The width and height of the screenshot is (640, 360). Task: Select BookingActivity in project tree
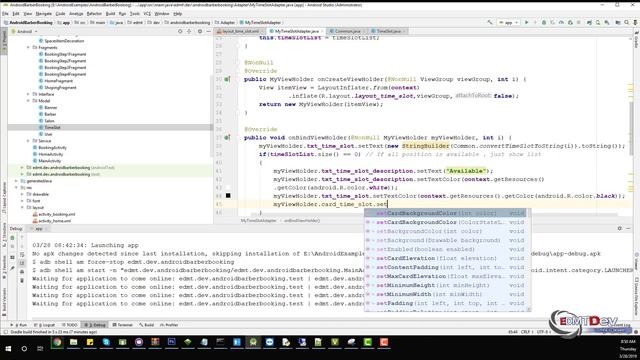[x=52, y=147]
